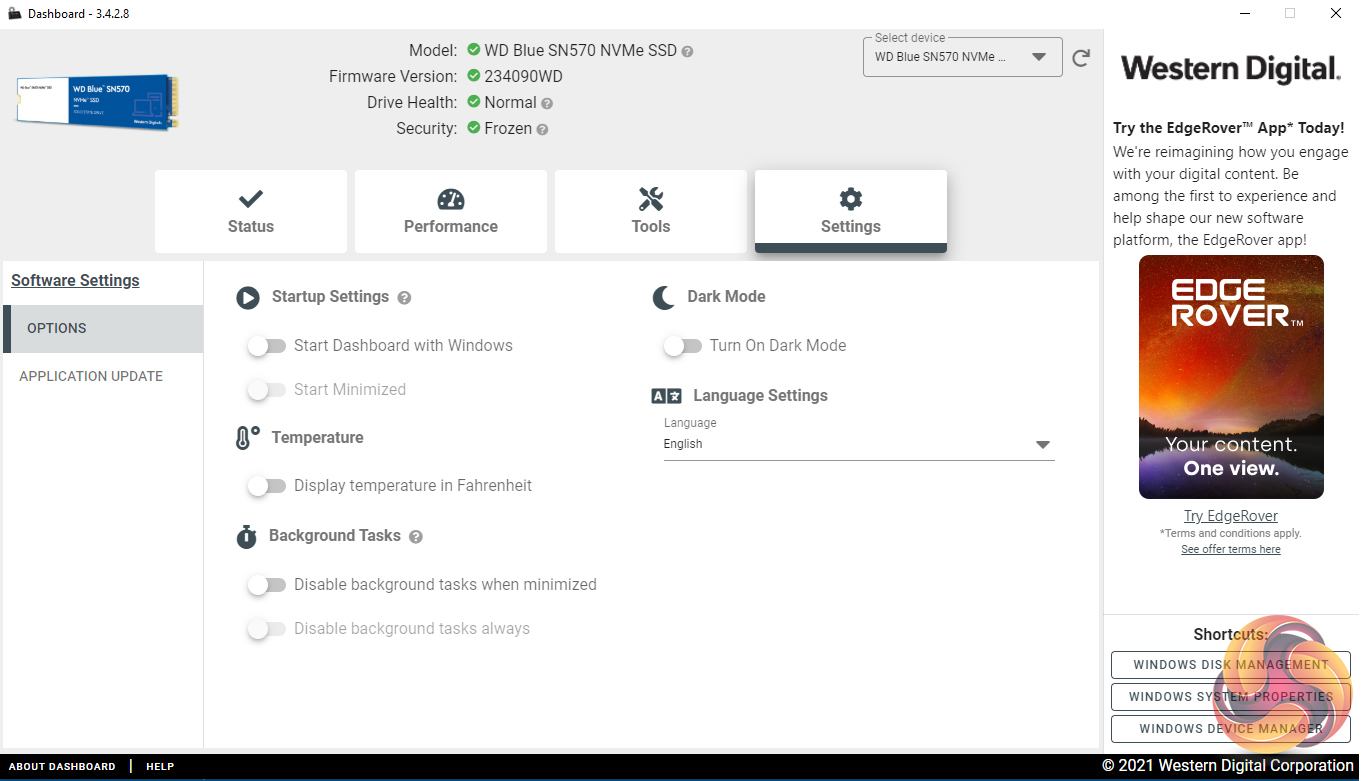Open the Tools tab
The width and height of the screenshot is (1362, 781).
pyautogui.click(x=650, y=211)
